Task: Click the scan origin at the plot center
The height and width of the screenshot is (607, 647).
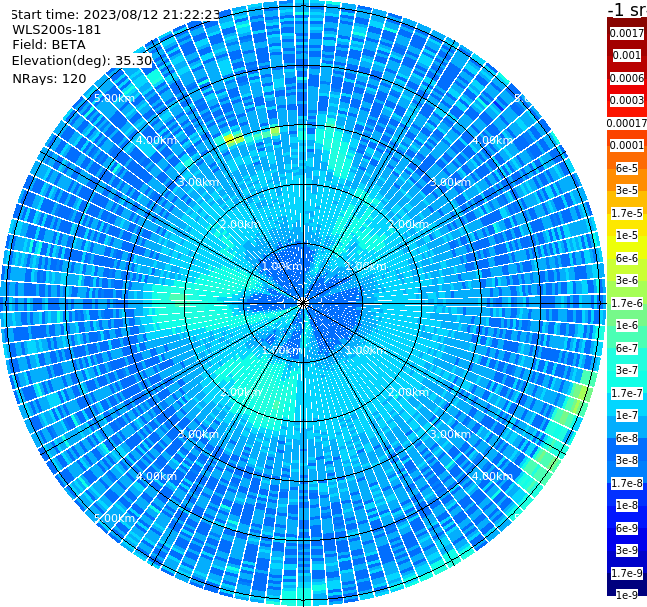Action: [303, 303]
